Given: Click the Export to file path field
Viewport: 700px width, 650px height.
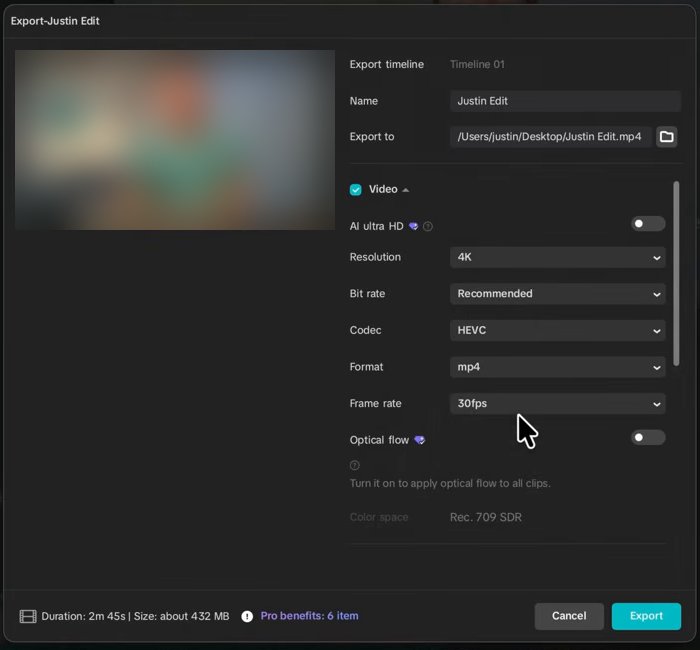Looking at the screenshot, I should pos(551,137).
